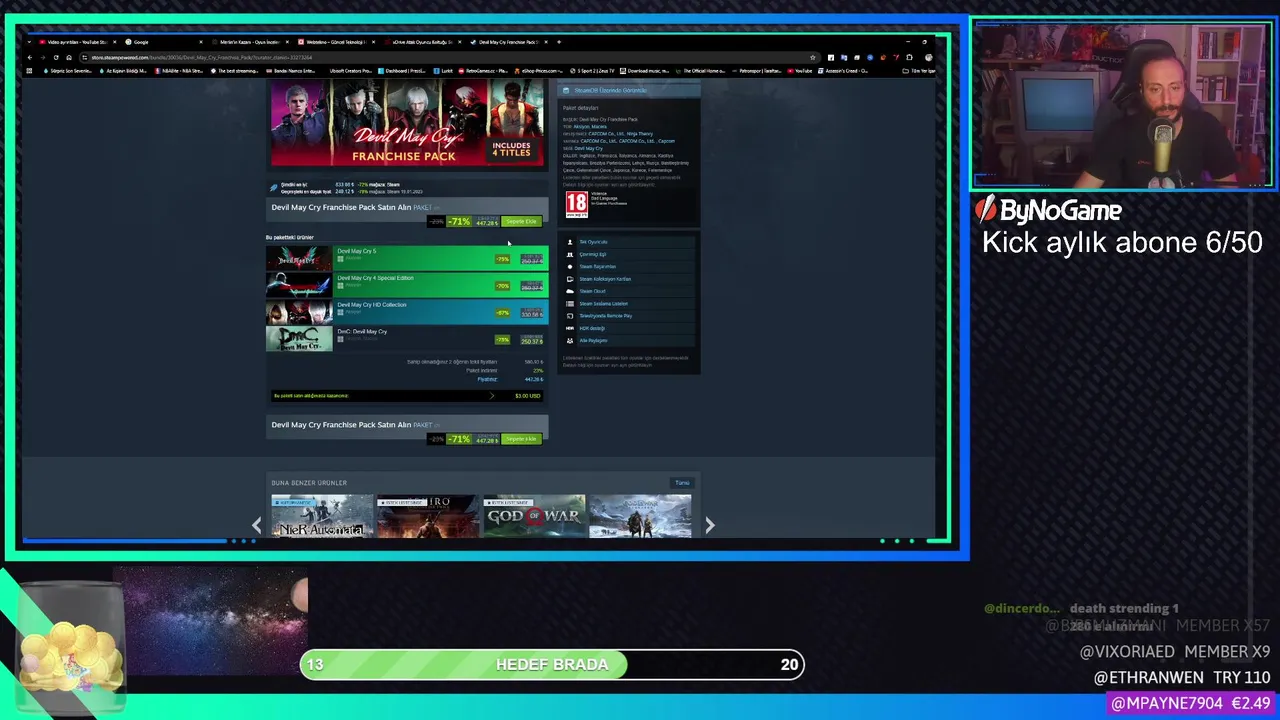
Task: Open the Devil May Cry 5 bundle item
Action: click(x=406, y=258)
